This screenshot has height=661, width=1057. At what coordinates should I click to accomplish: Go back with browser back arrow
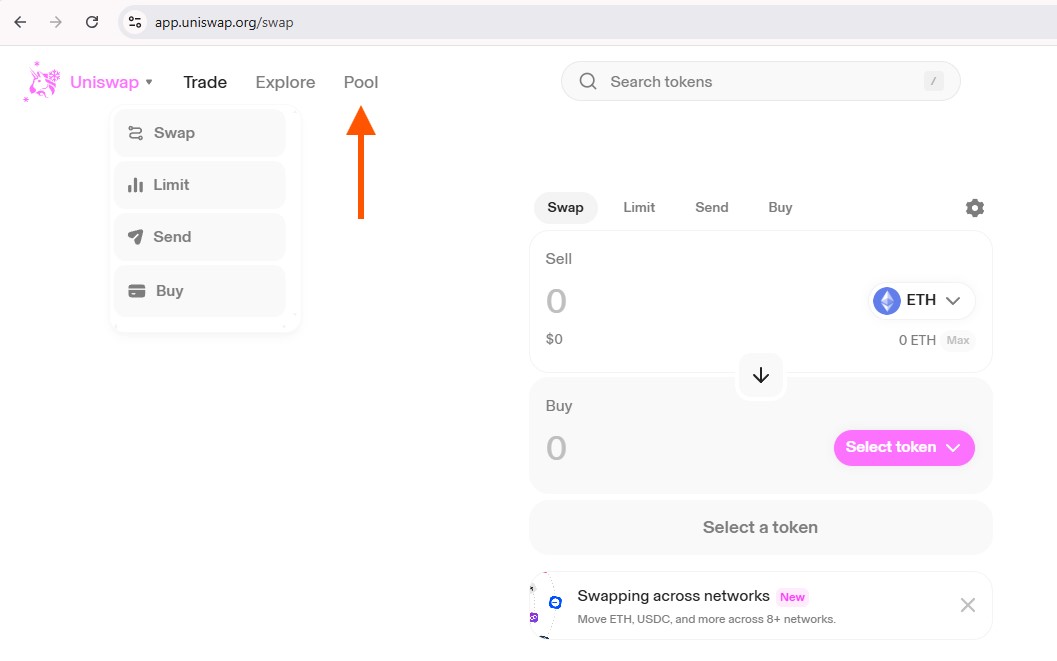pyautogui.click(x=20, y=21)
